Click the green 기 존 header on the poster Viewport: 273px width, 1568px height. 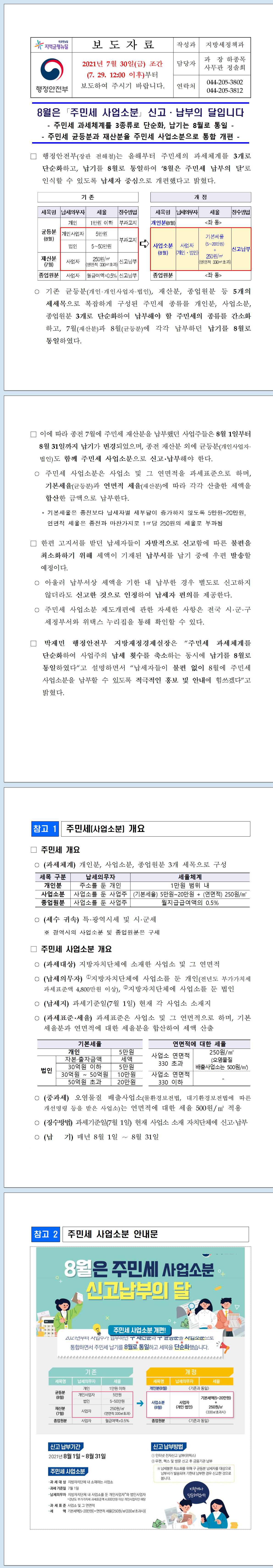(91, 1371)
